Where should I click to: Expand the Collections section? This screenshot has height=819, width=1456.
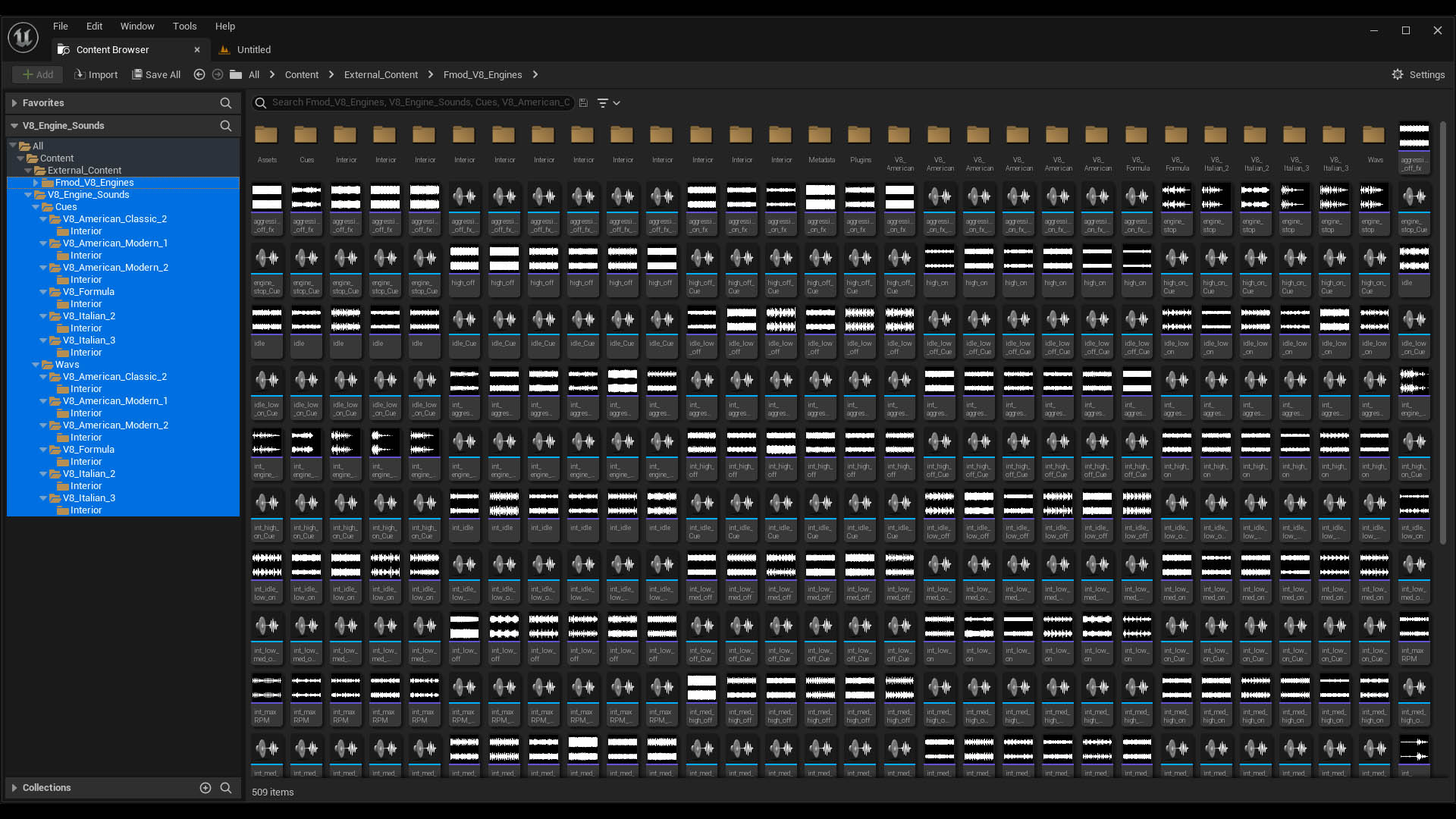(x=14, y=788)
